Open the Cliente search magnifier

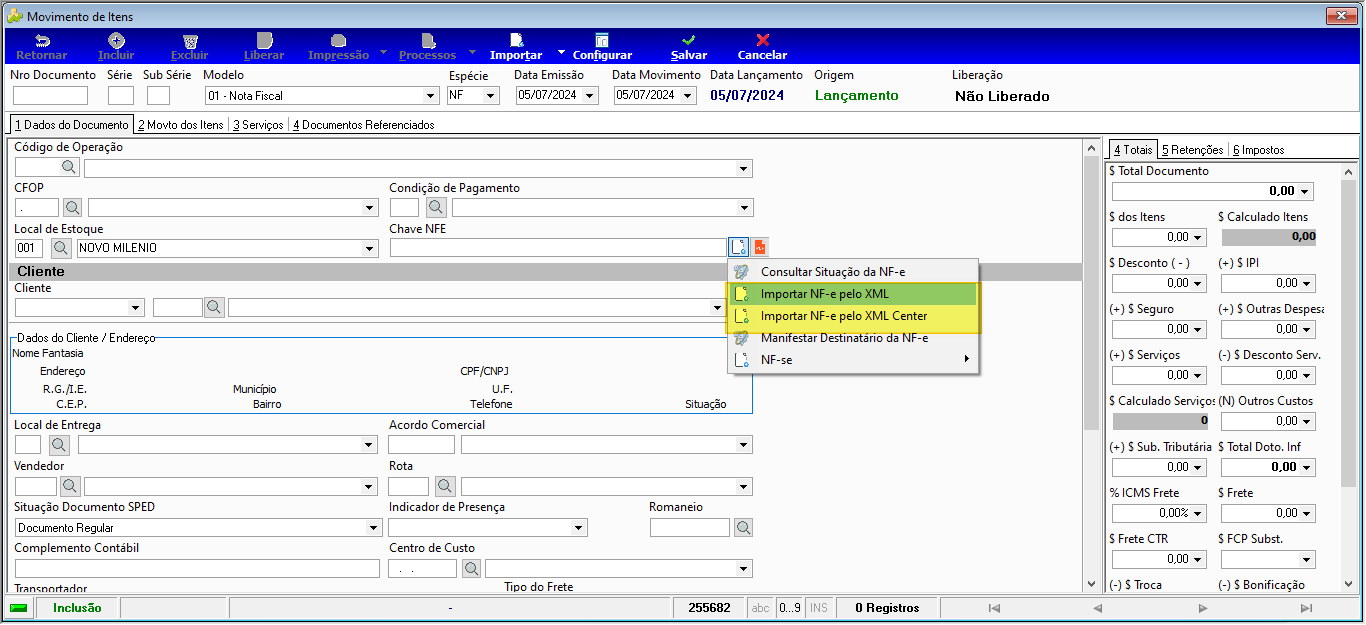tap(214, 308)
